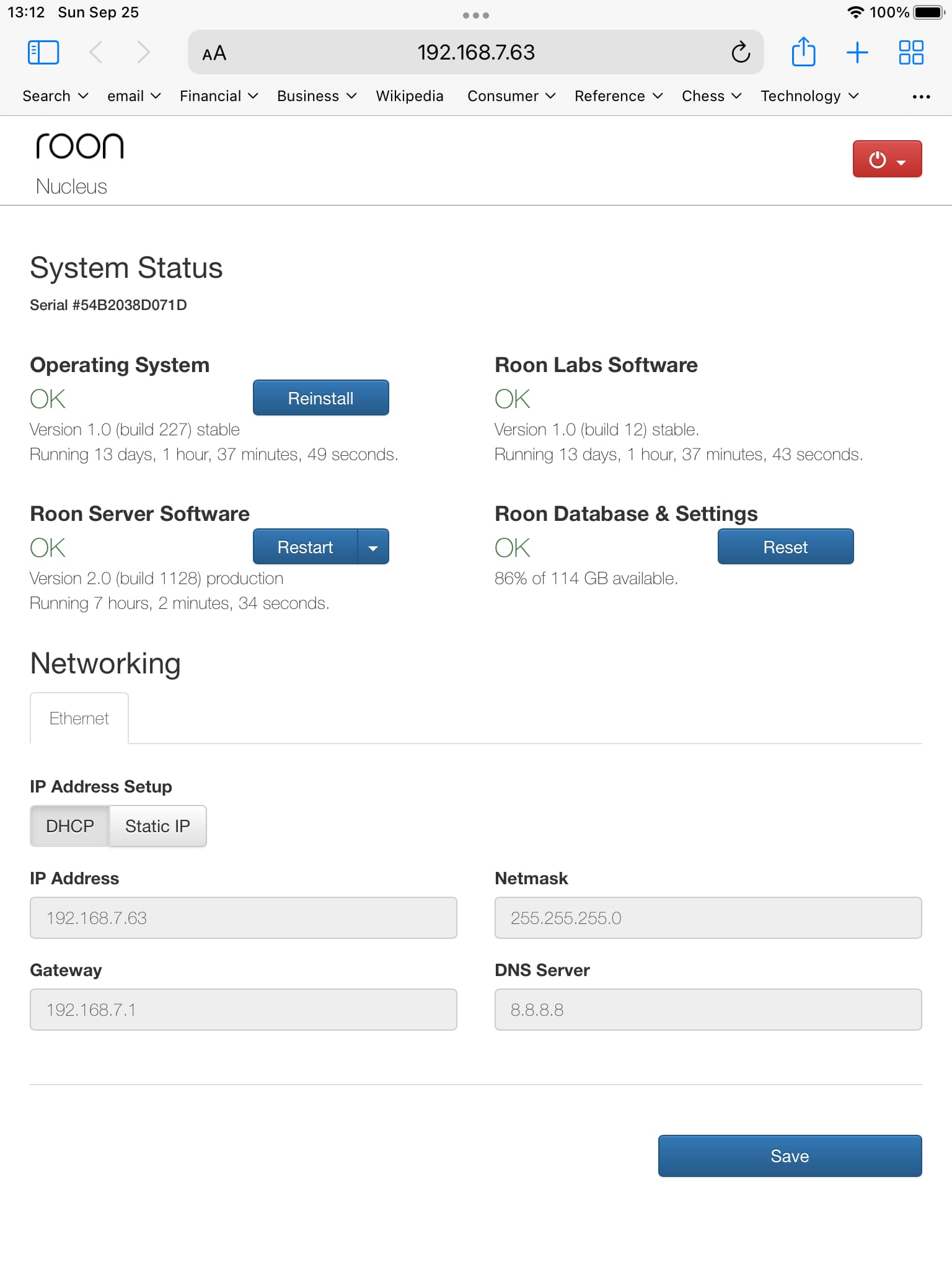Expand the email bookmarks folder
This screenshot has height=1270, width=952.
[x=134, y=96]
